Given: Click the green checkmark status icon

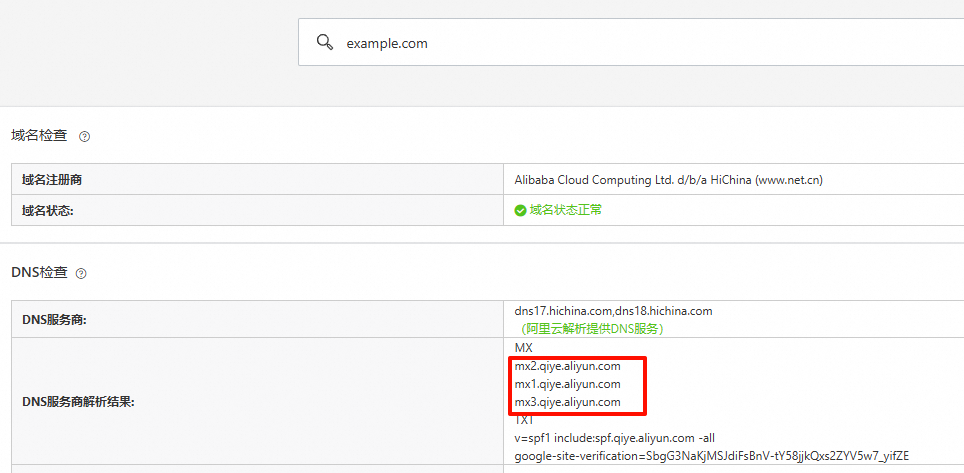Looking at the screenshot, I should pos(520,211).
